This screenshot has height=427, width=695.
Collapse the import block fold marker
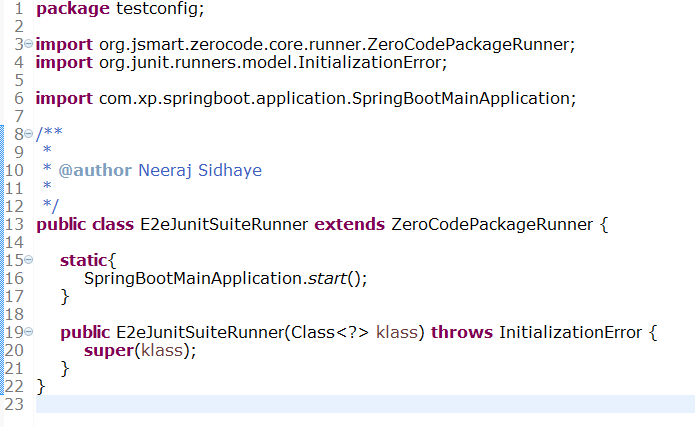point(28,43)
